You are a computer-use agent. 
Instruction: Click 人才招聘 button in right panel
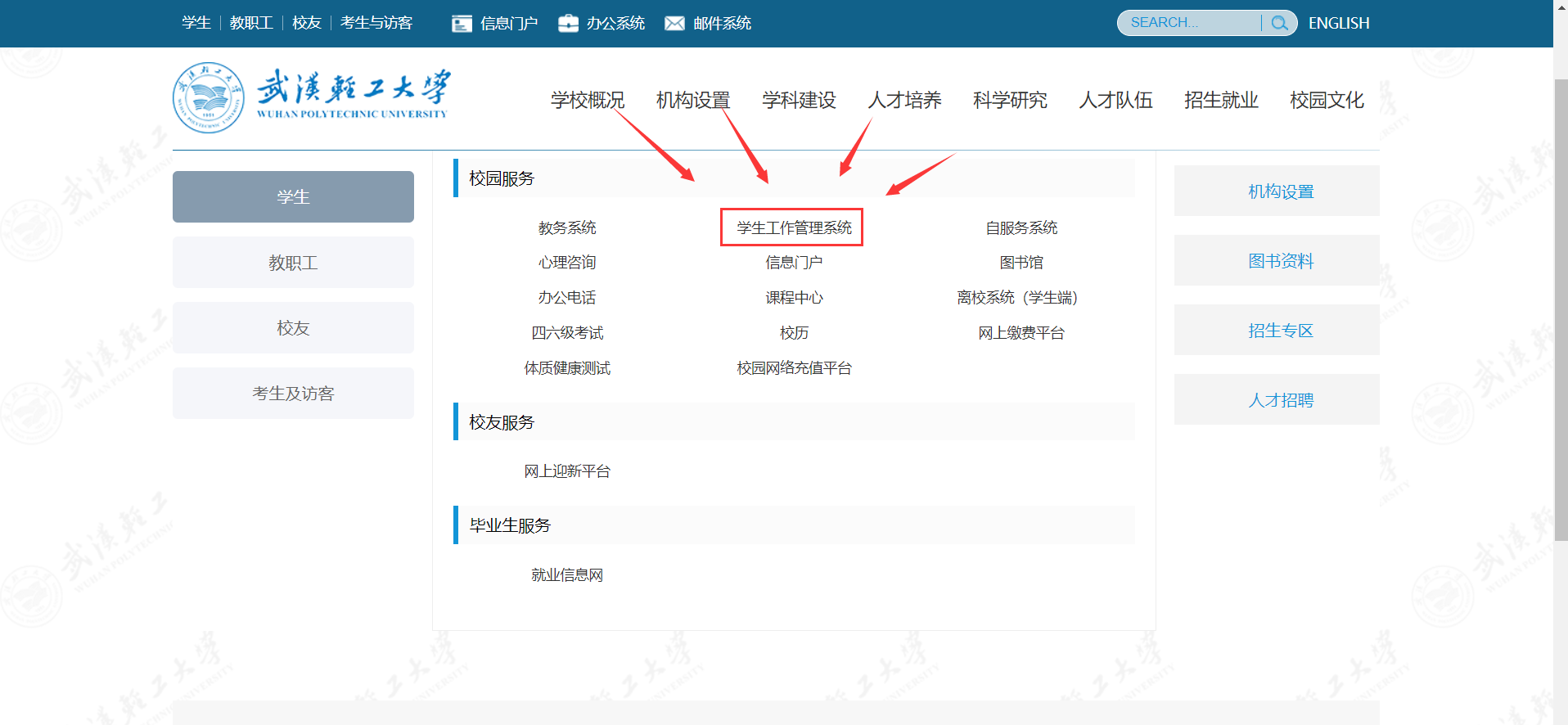[1277, 399]
